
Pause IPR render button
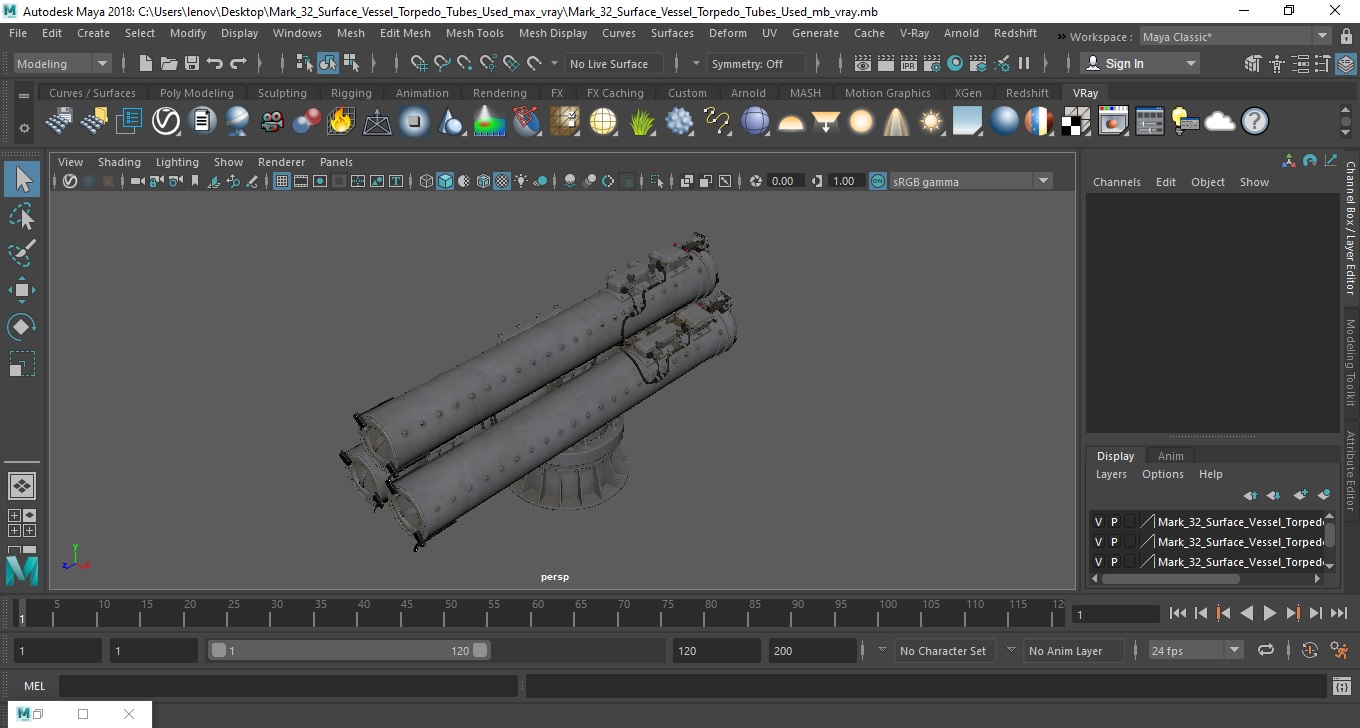pos(1024,63)
